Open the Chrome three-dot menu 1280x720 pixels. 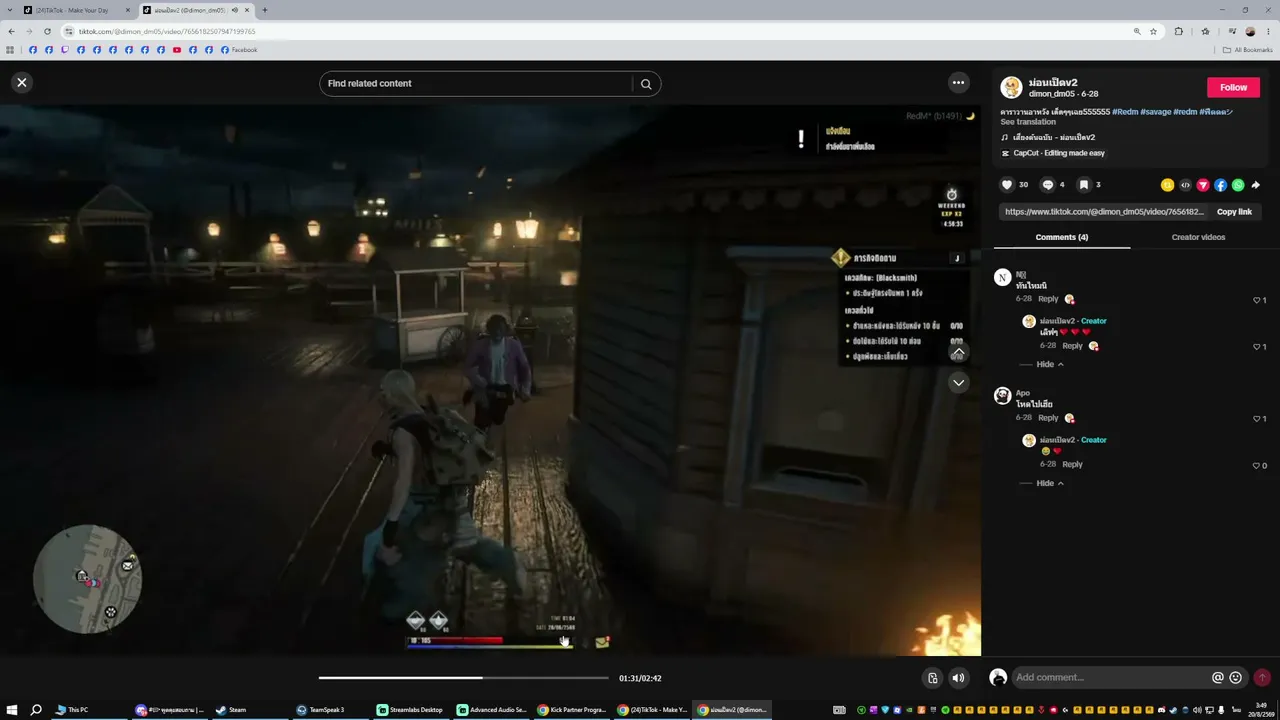tap(1268, 31)
